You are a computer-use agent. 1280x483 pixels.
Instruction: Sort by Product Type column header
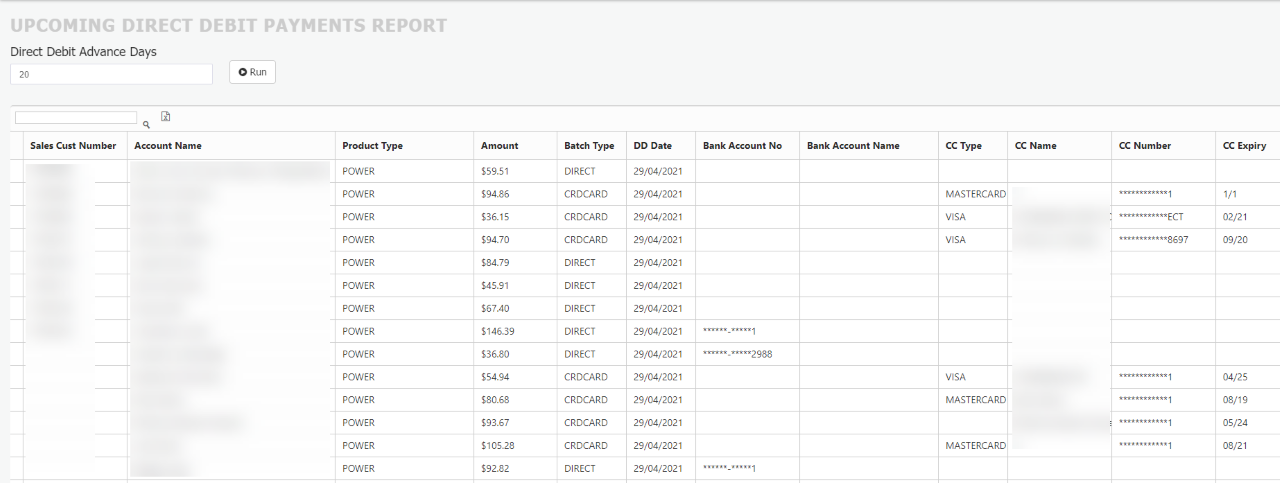(x=372, y=146)
